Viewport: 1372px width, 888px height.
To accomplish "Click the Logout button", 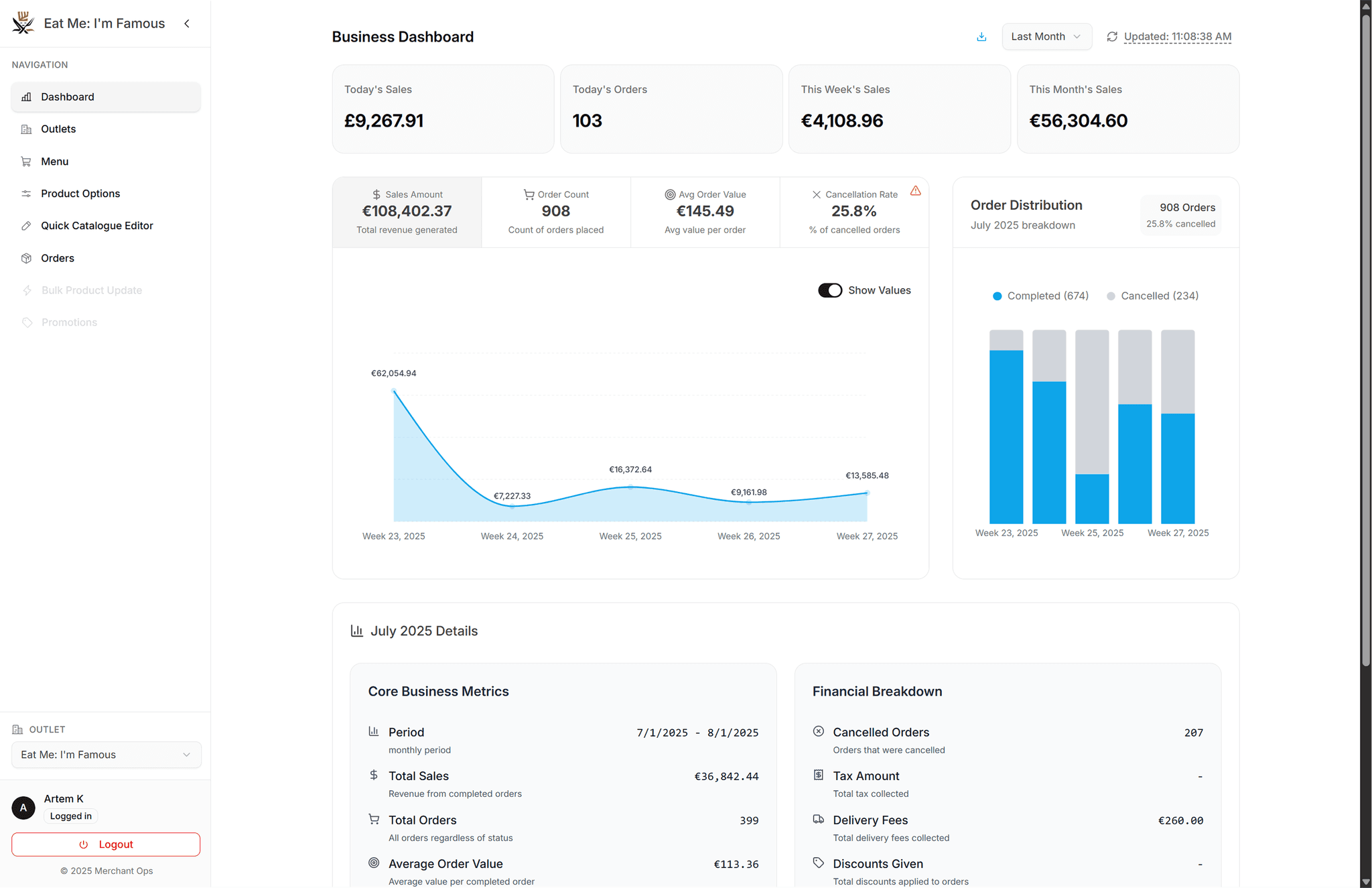I will click(105, 844).
